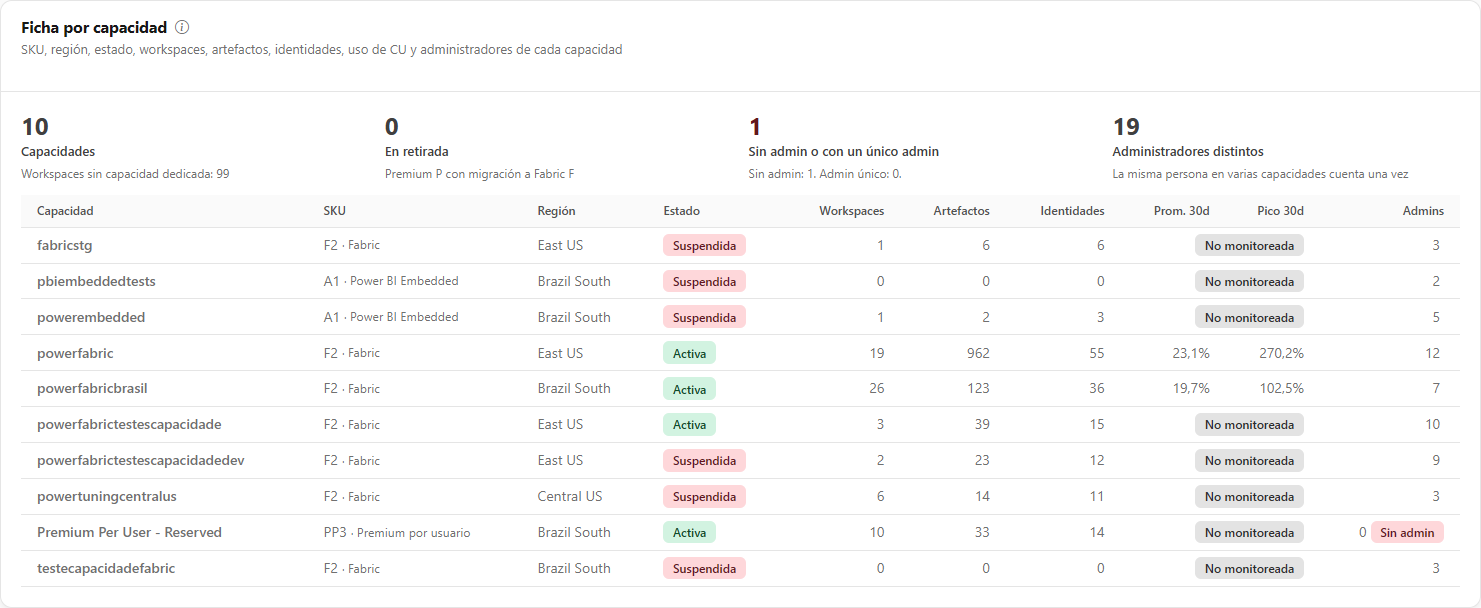
Task: Click the PP3 · Premium por usuario SKU
Action: [396, 532]
